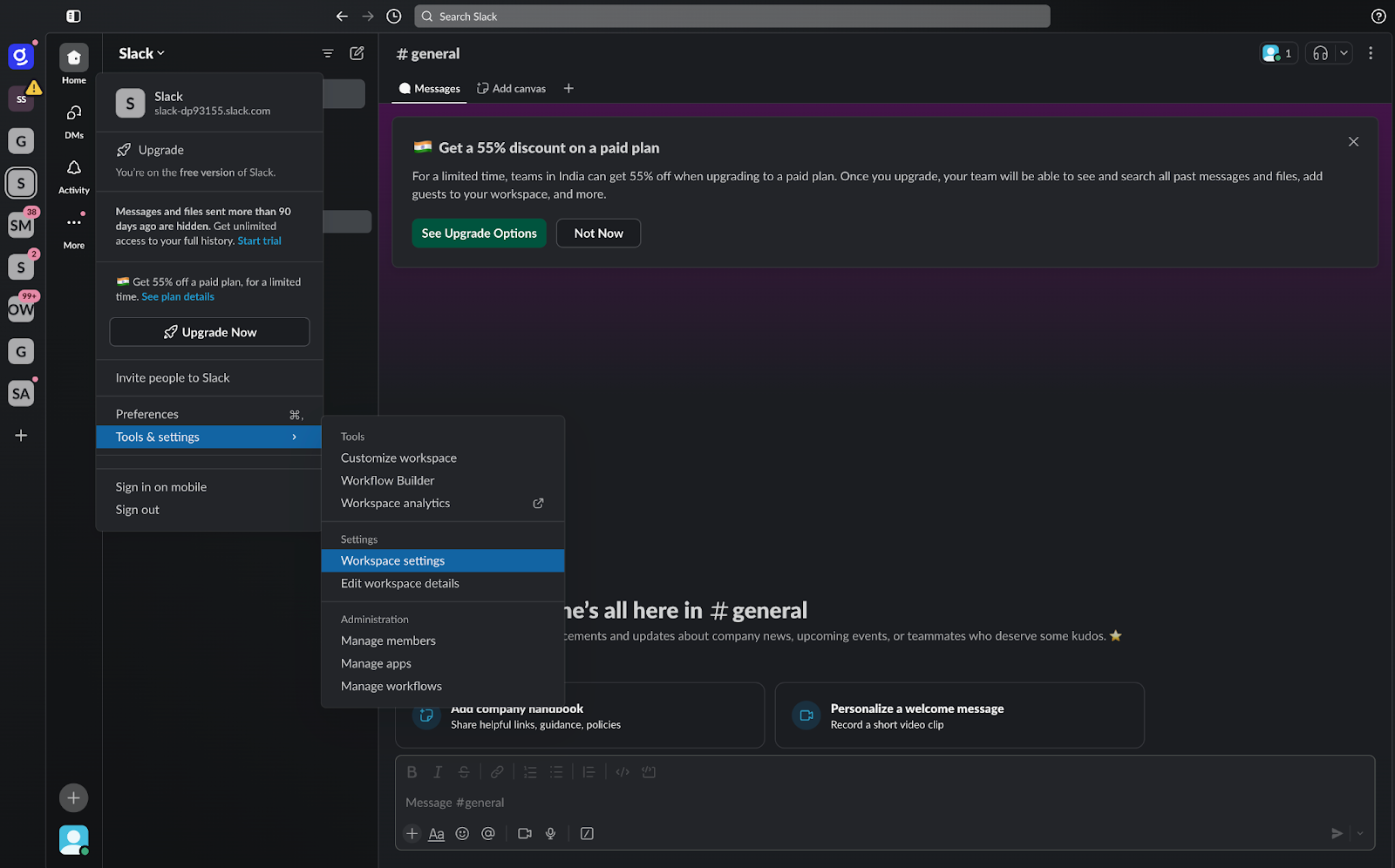Open the channel filter funnel icon
The image size is (1395, 868).
pos(328,53)
